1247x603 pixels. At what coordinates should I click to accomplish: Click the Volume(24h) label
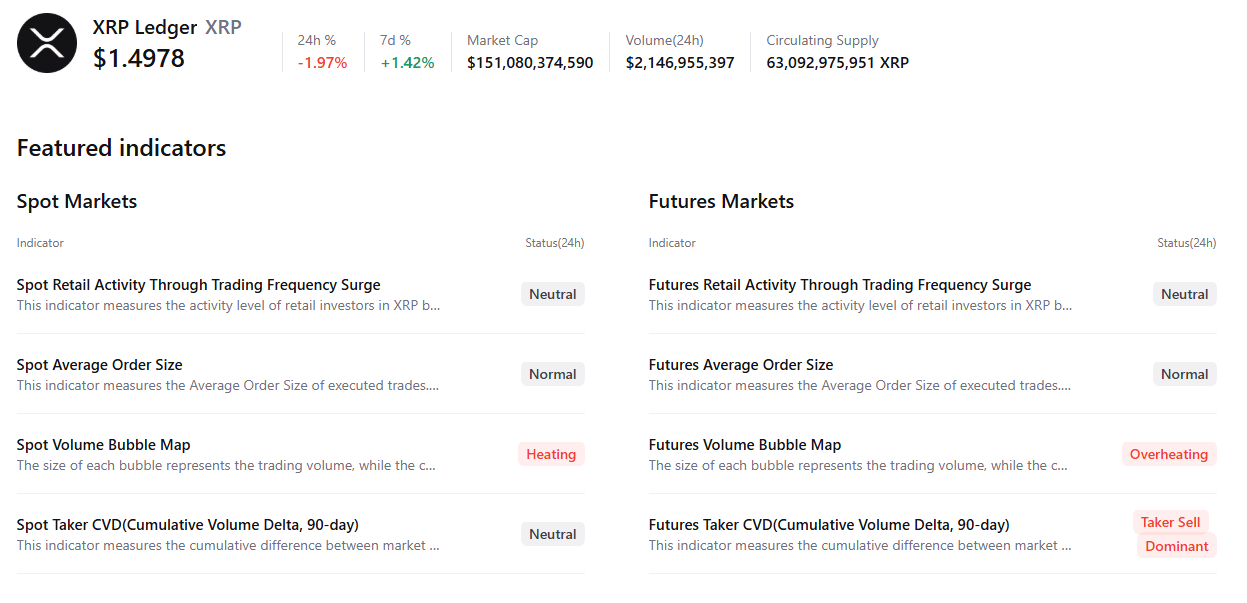tap(665, 41)
